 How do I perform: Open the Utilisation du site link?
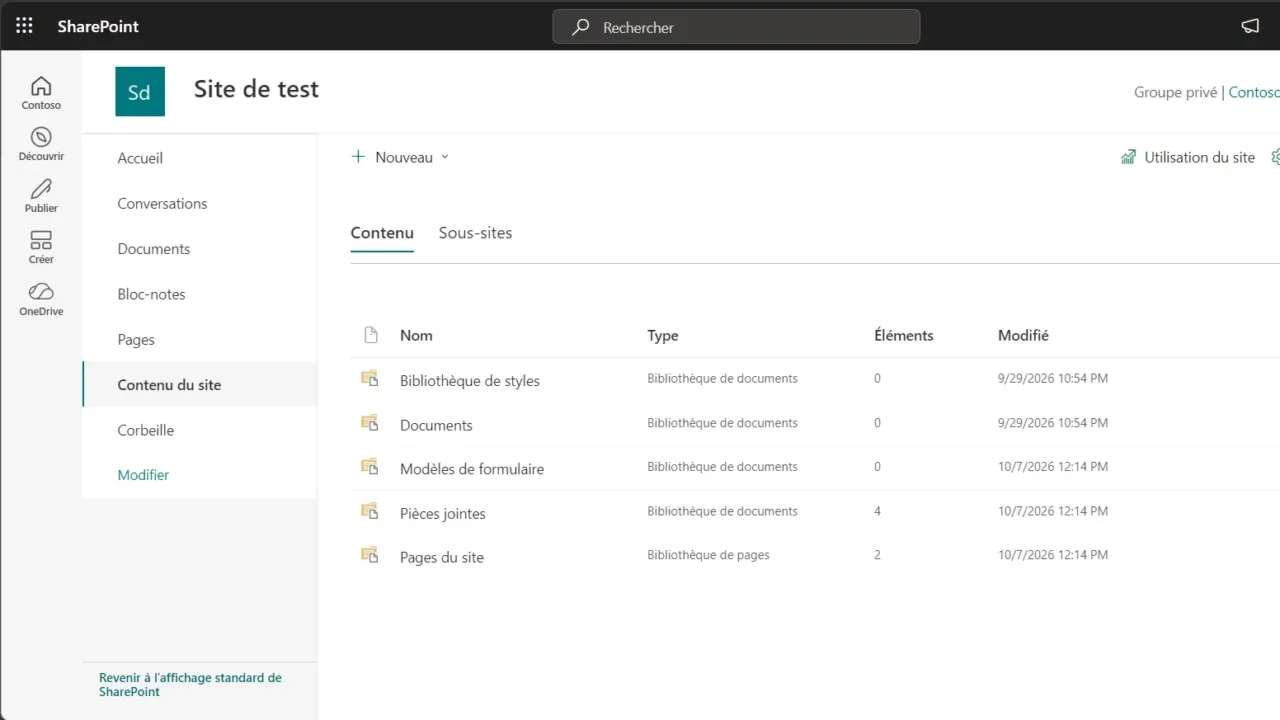[x=1200, y=157]
